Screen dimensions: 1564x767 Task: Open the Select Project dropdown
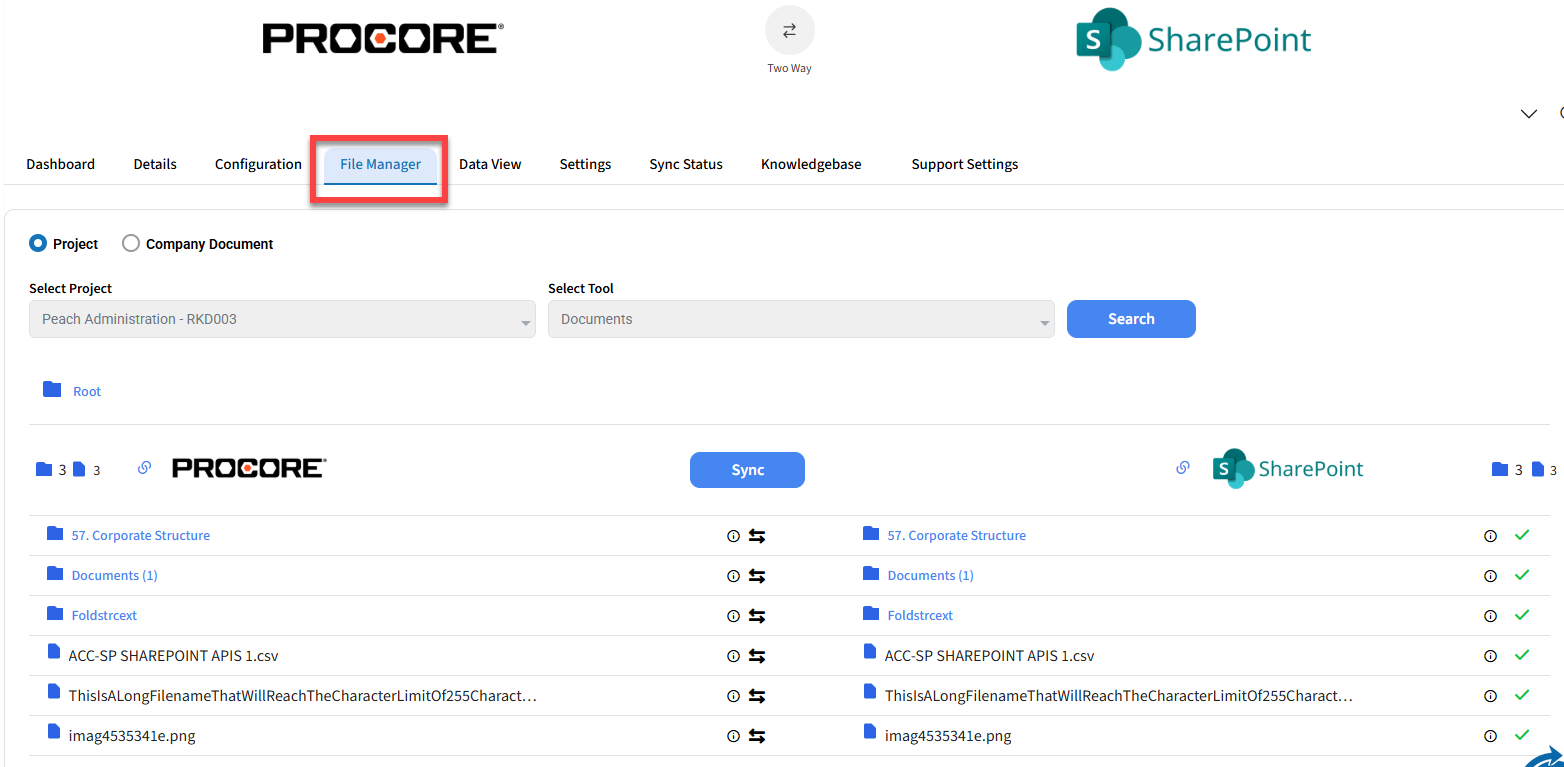tap(282, 319)
